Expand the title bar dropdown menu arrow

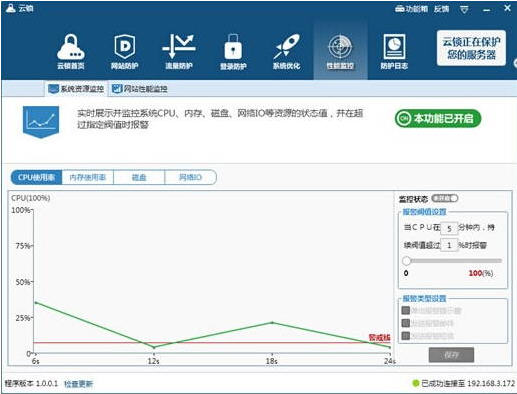coord(464,10)
